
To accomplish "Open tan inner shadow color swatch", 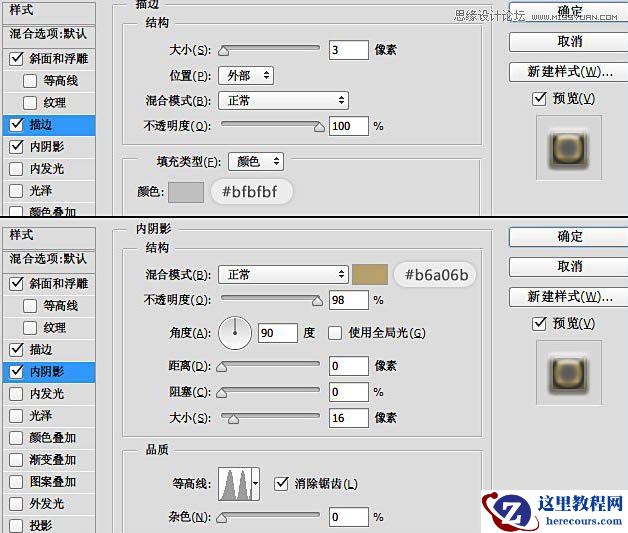I will [x=370, y=275].
